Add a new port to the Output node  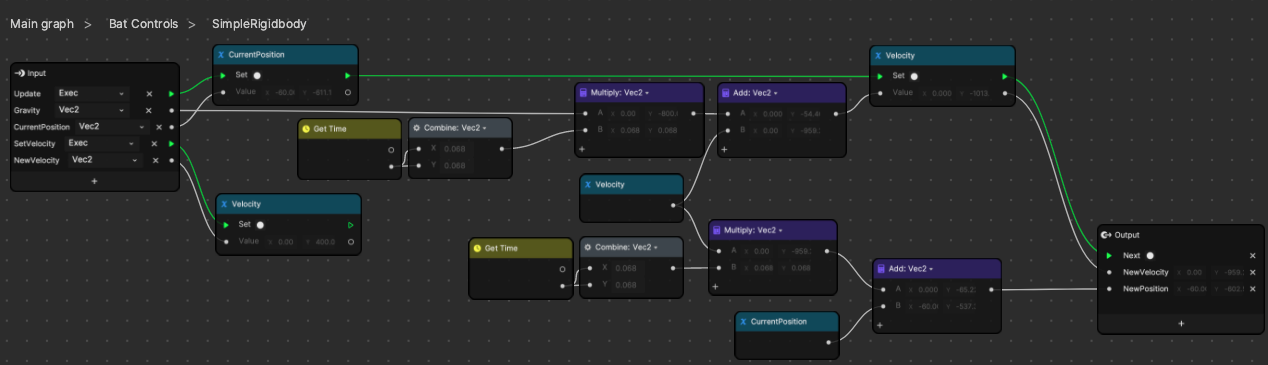tap(1181, 323)
